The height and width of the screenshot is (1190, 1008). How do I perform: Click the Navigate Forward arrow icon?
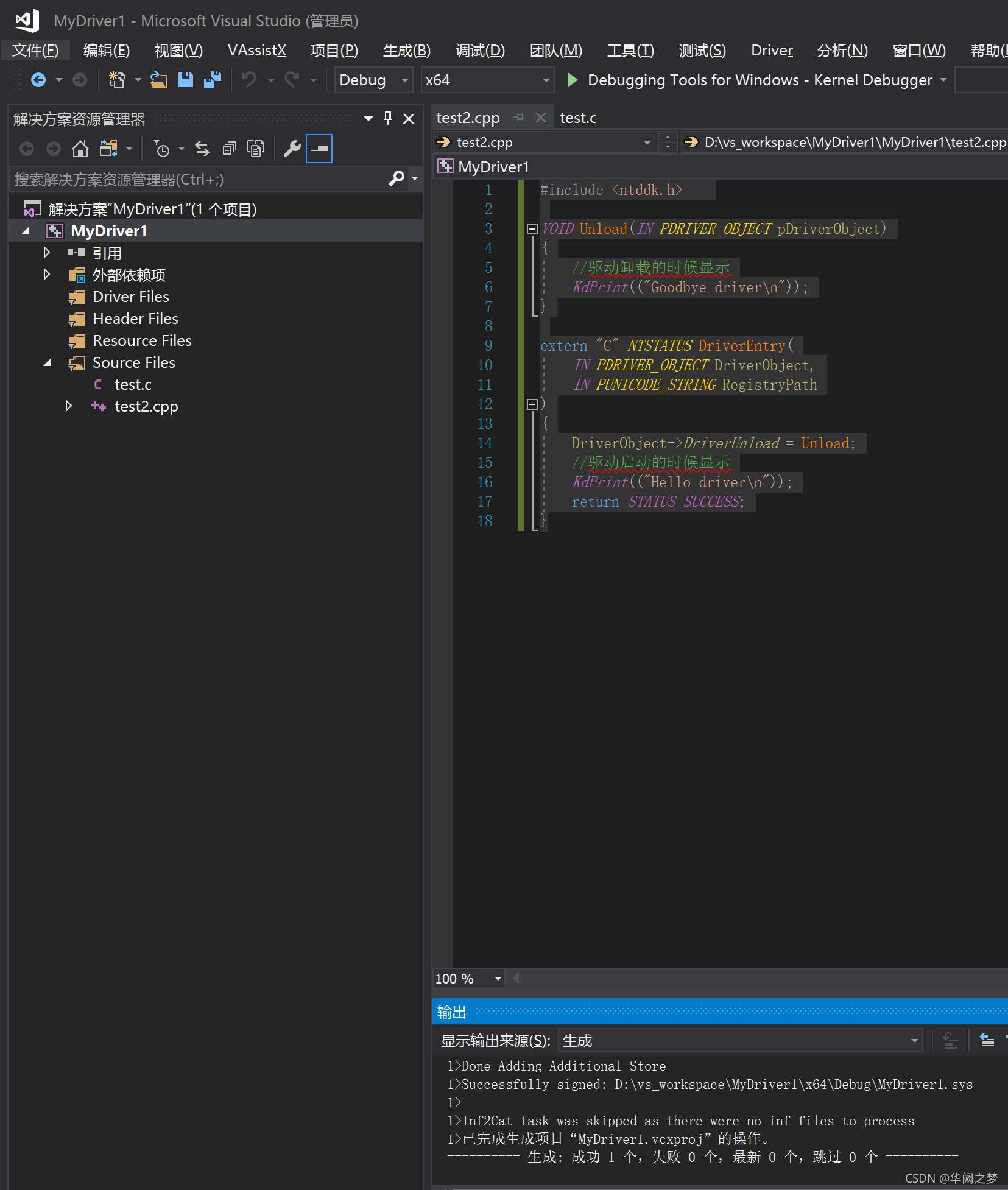[x=79, y=80]
